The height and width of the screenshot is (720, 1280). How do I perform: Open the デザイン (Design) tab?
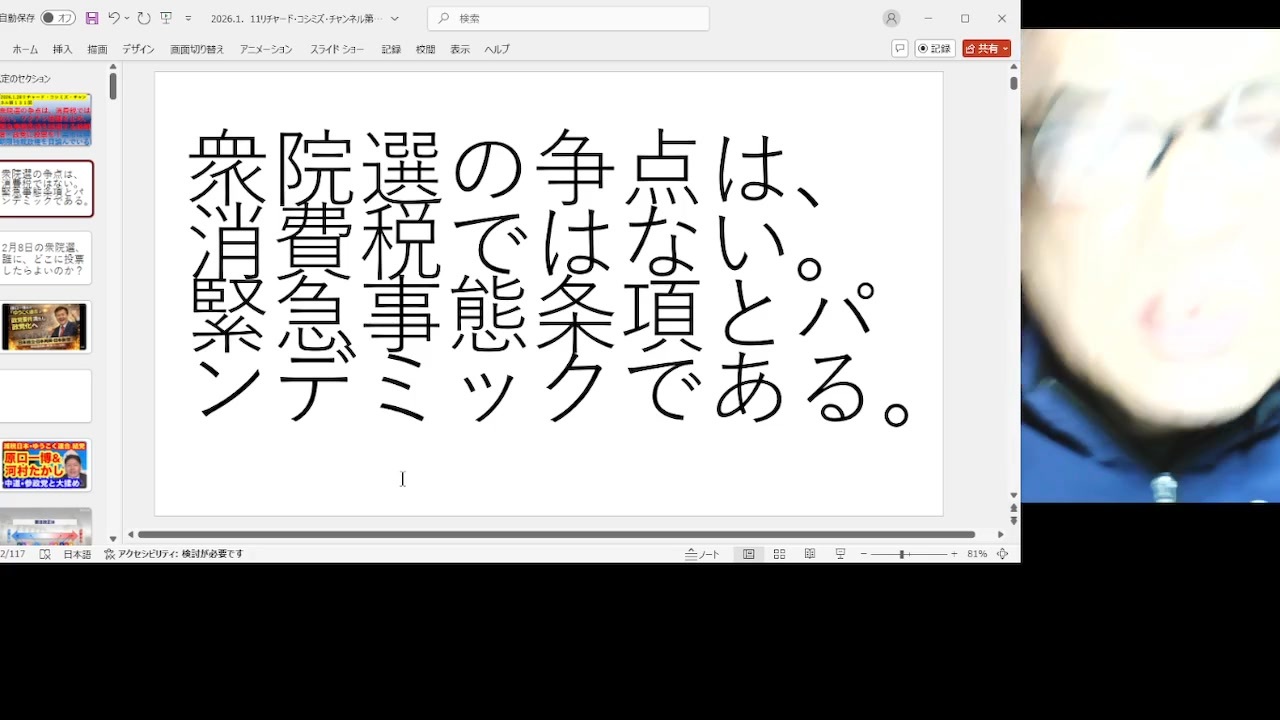(x=138, y=49)
